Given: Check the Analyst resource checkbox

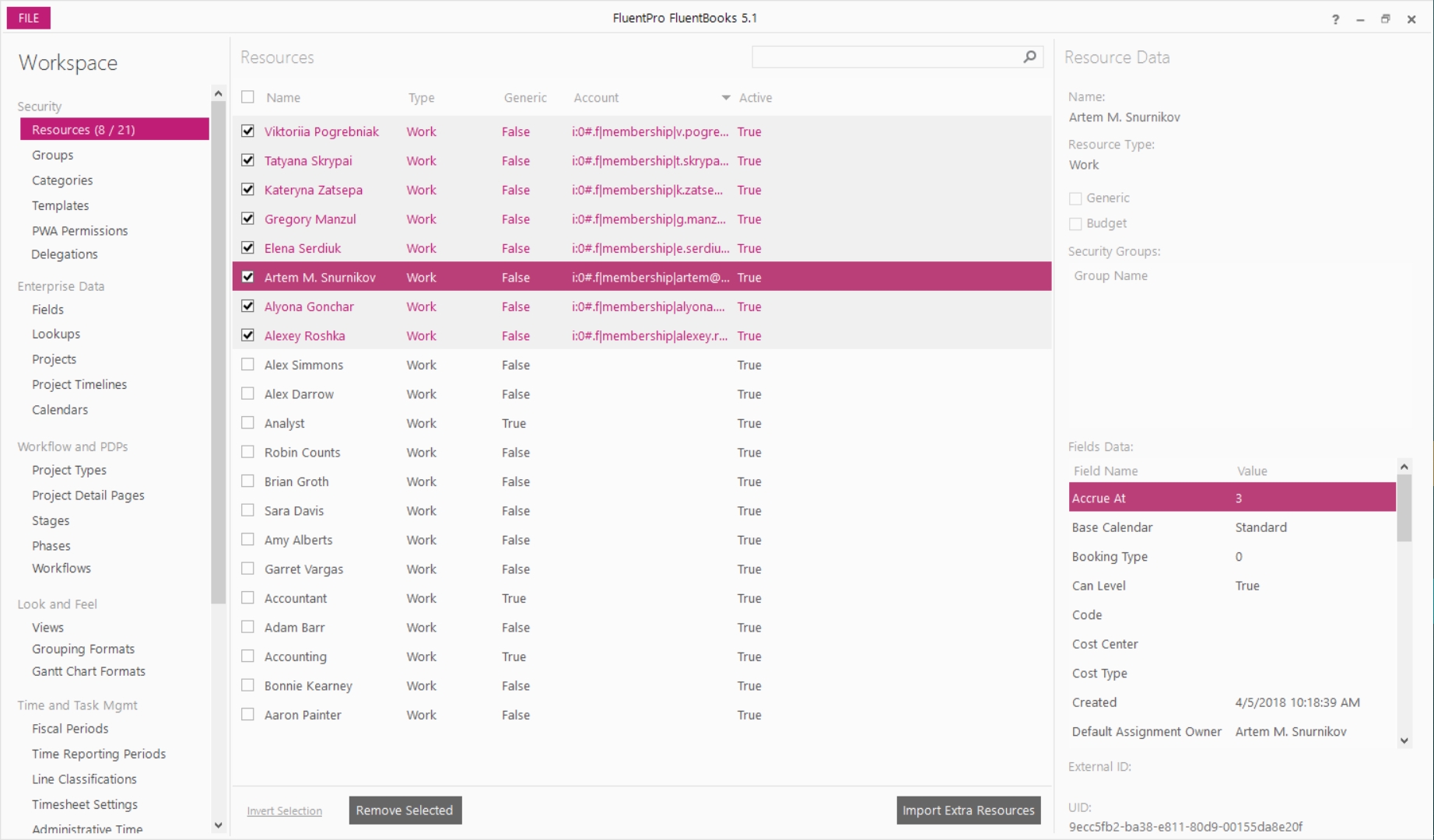Looking at the screenshot, I should click(x=247, y=422).
